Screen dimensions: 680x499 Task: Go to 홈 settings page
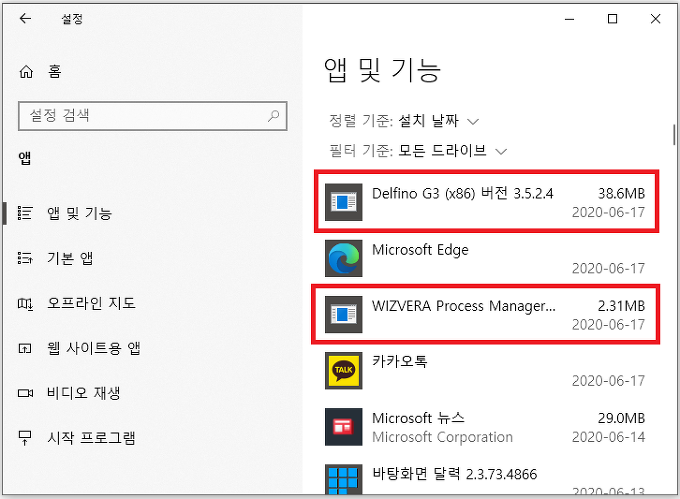pyautogui.click(x=55, y=72)
